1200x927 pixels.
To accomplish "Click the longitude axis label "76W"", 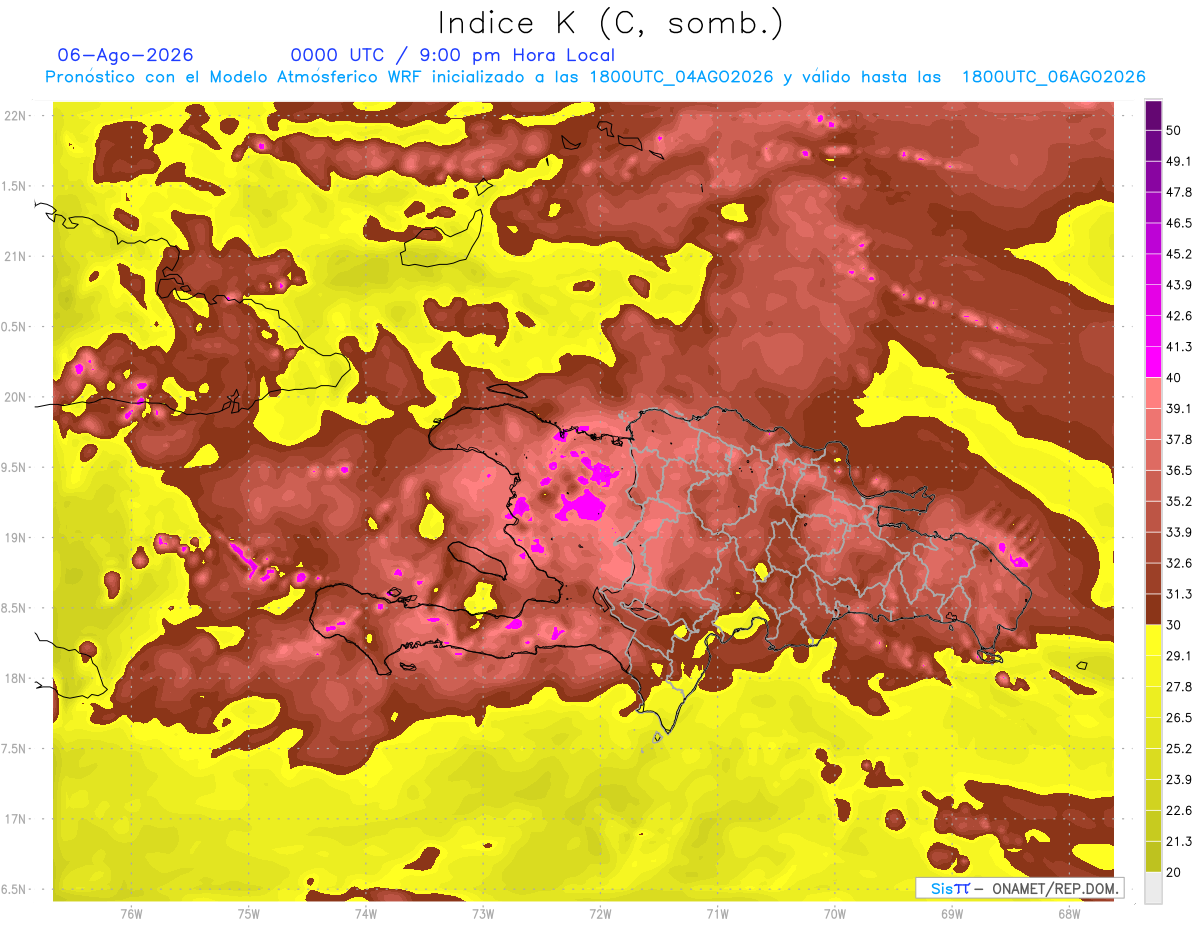I will [131, 913].
